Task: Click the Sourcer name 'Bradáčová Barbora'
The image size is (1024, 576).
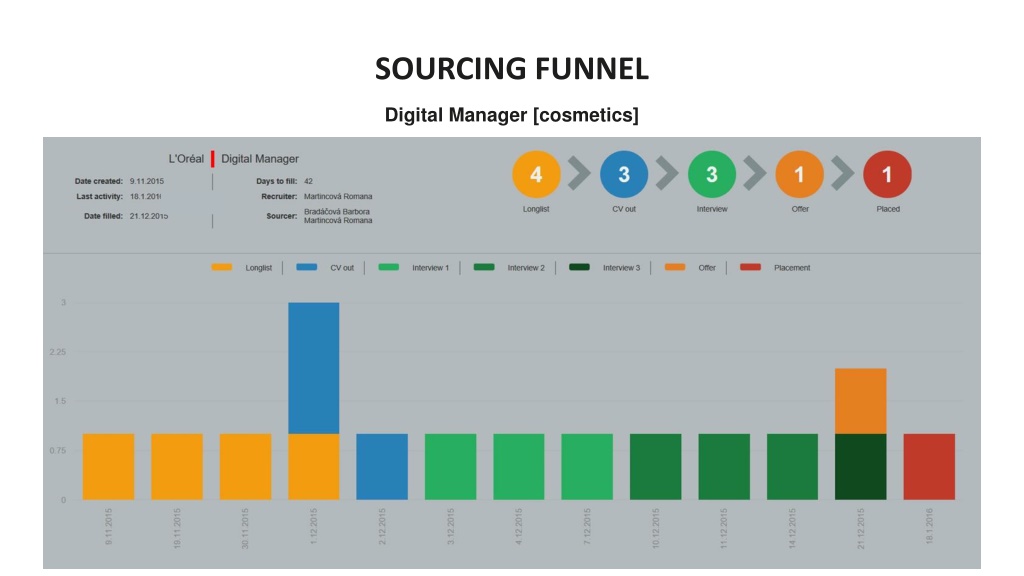Action: click(337, 212)
